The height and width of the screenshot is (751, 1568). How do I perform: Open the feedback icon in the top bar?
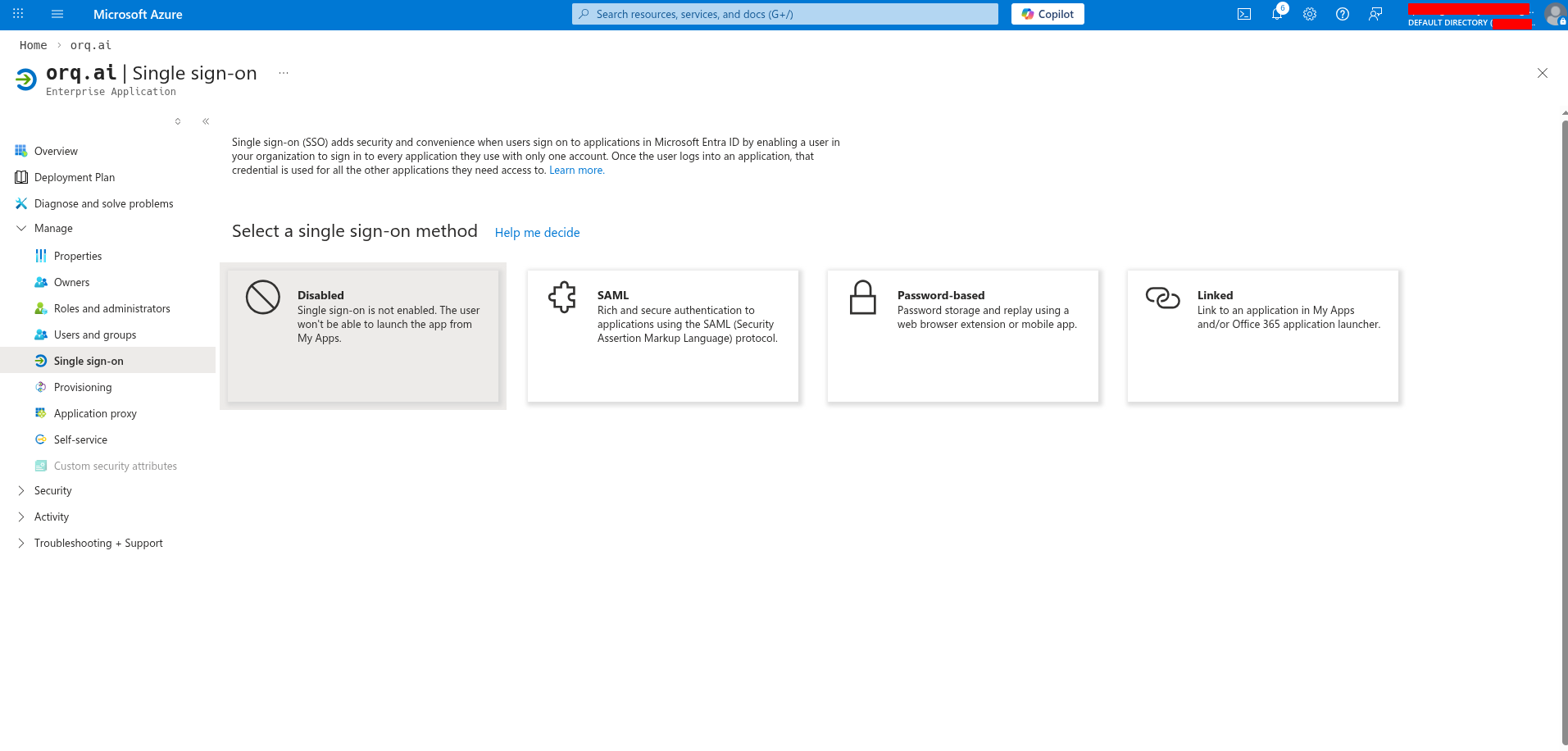pyautogui.click(x=1375, y=14)
